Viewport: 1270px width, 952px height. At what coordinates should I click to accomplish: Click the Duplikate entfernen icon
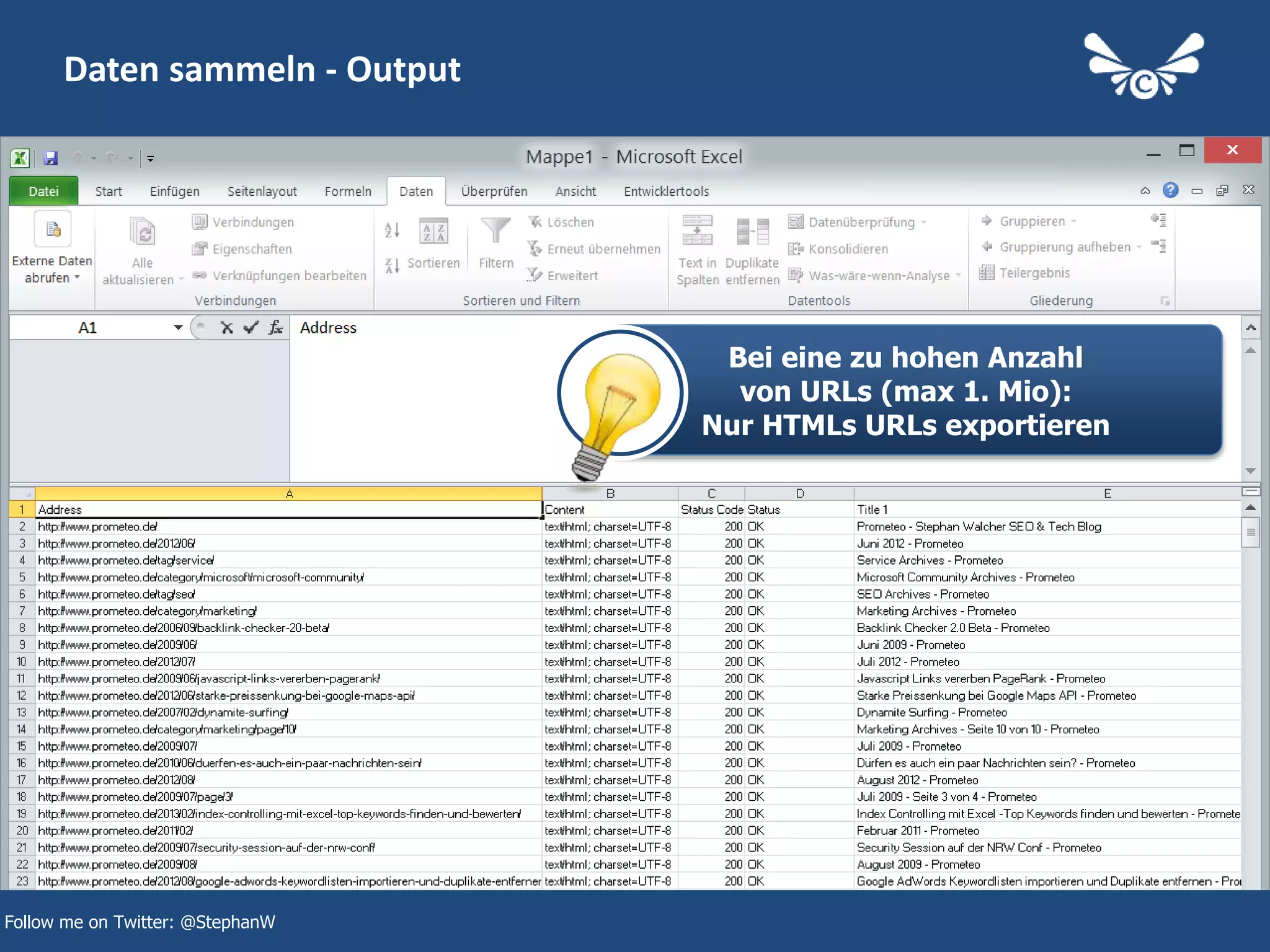click(x=753, y=232)
